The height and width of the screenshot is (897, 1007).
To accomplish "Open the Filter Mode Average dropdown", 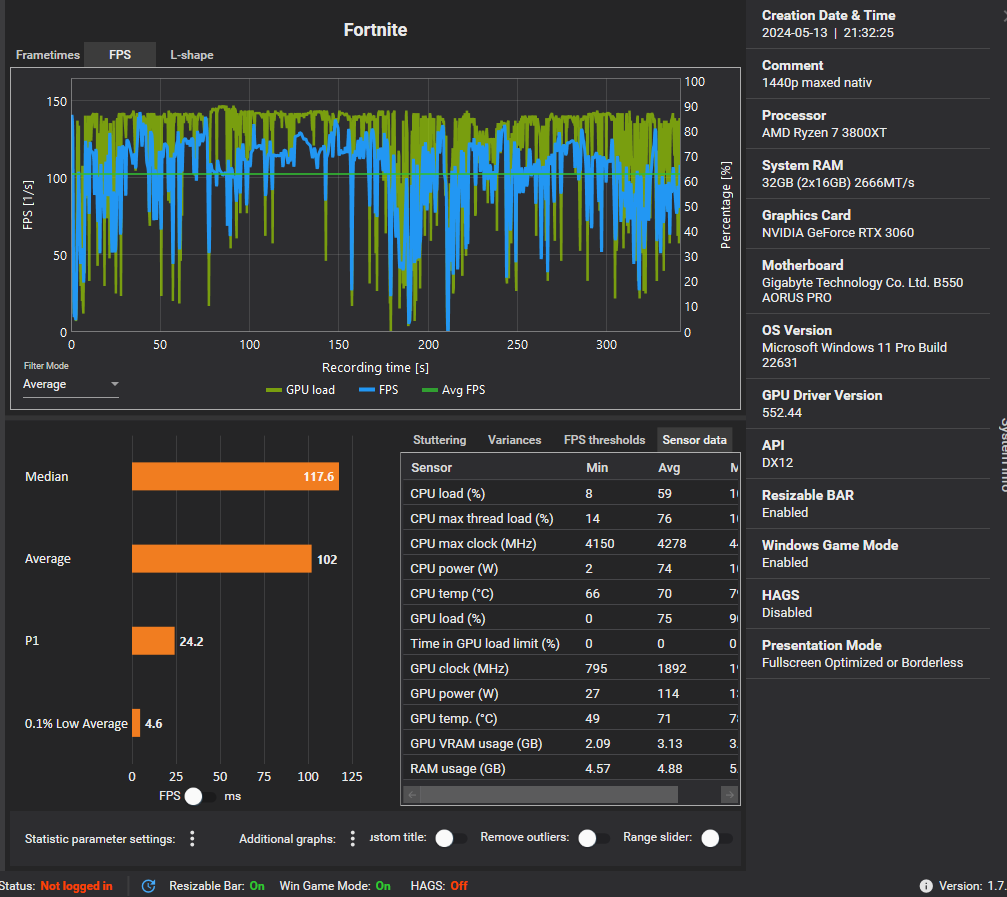I will (x=71, y=385).
